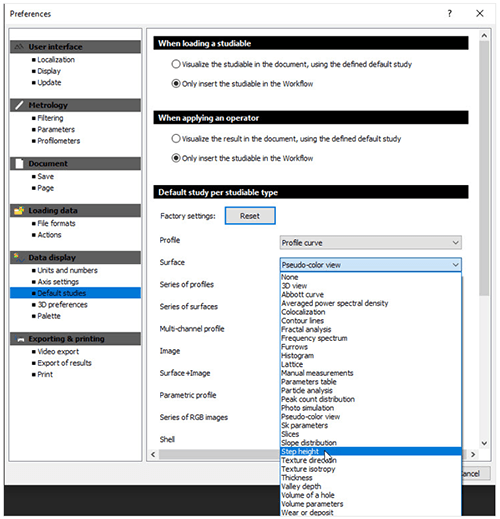
Task: Open the Export of results page
Action: click(64, 363)
